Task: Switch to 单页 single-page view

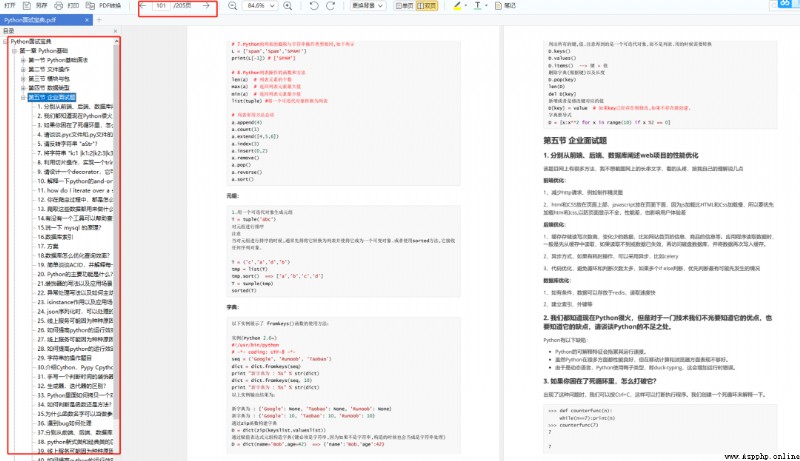Action: pyautogui.click(x=404, y=6)
